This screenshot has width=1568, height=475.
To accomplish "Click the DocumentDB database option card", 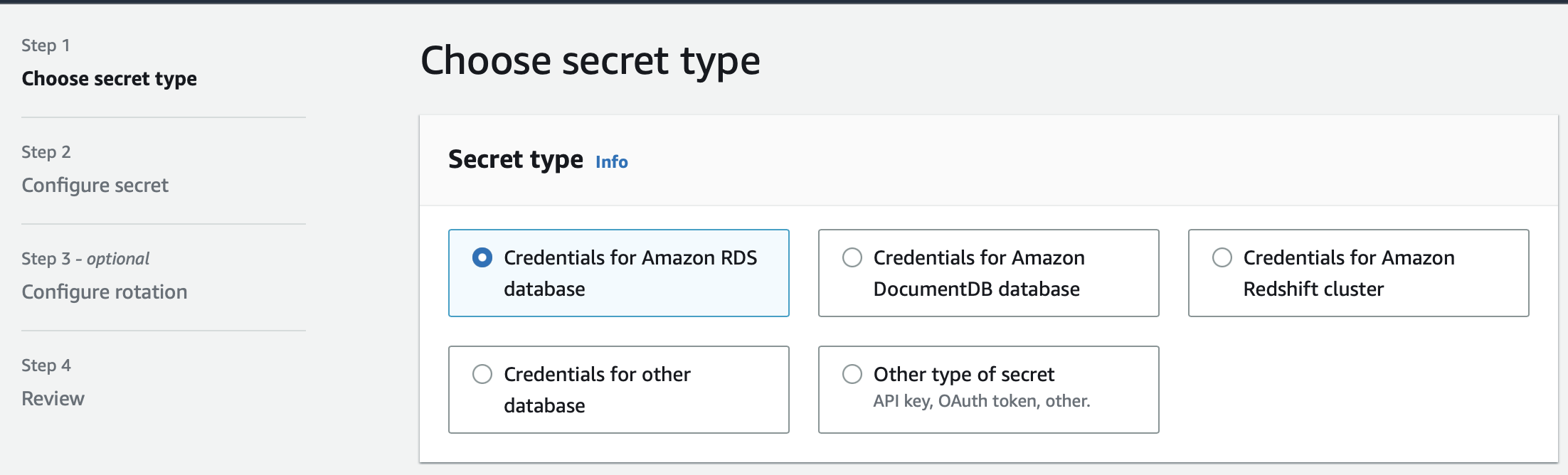I will point(988,272).
